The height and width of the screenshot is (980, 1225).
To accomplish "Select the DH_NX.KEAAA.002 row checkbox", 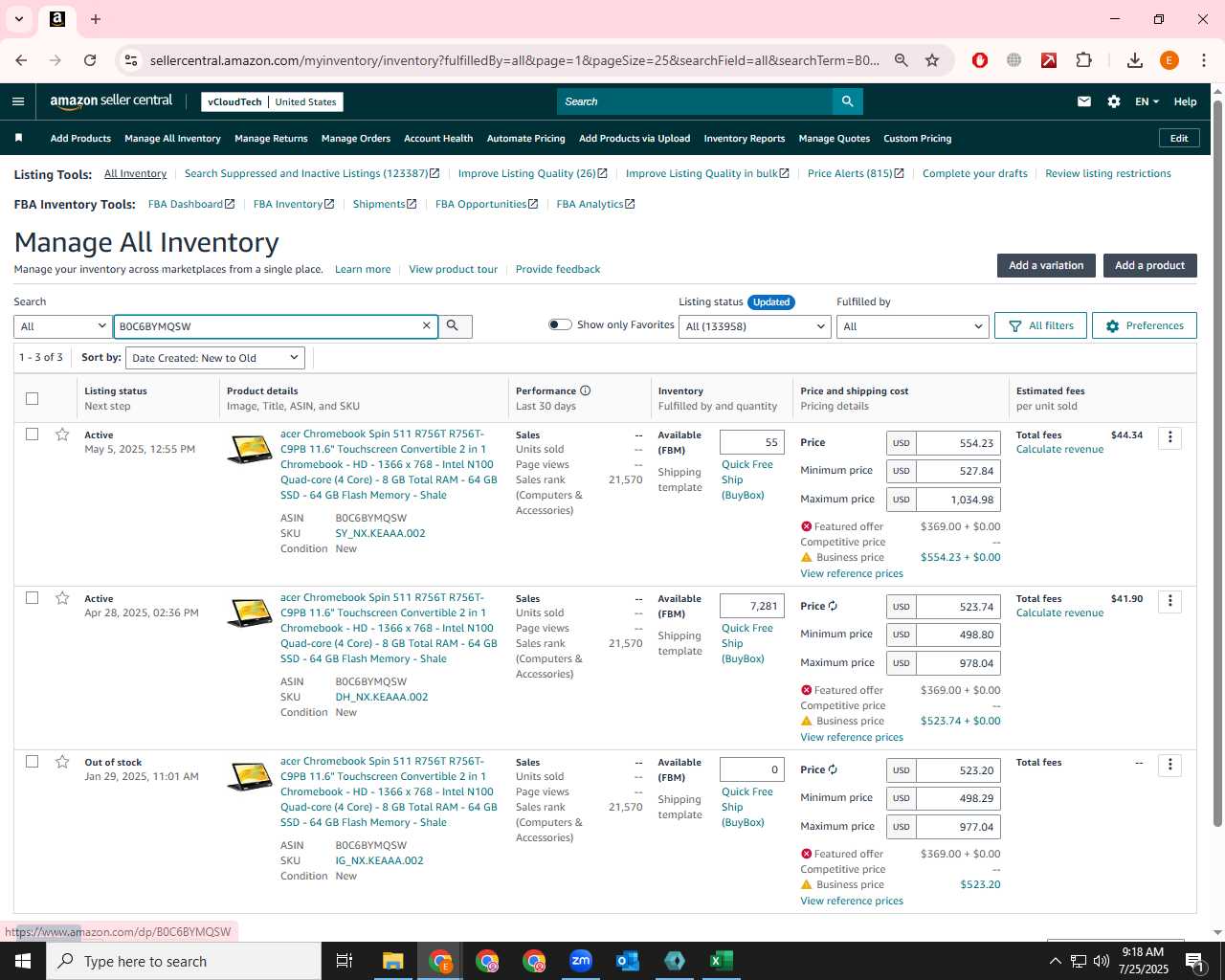I will click(33, 598).
